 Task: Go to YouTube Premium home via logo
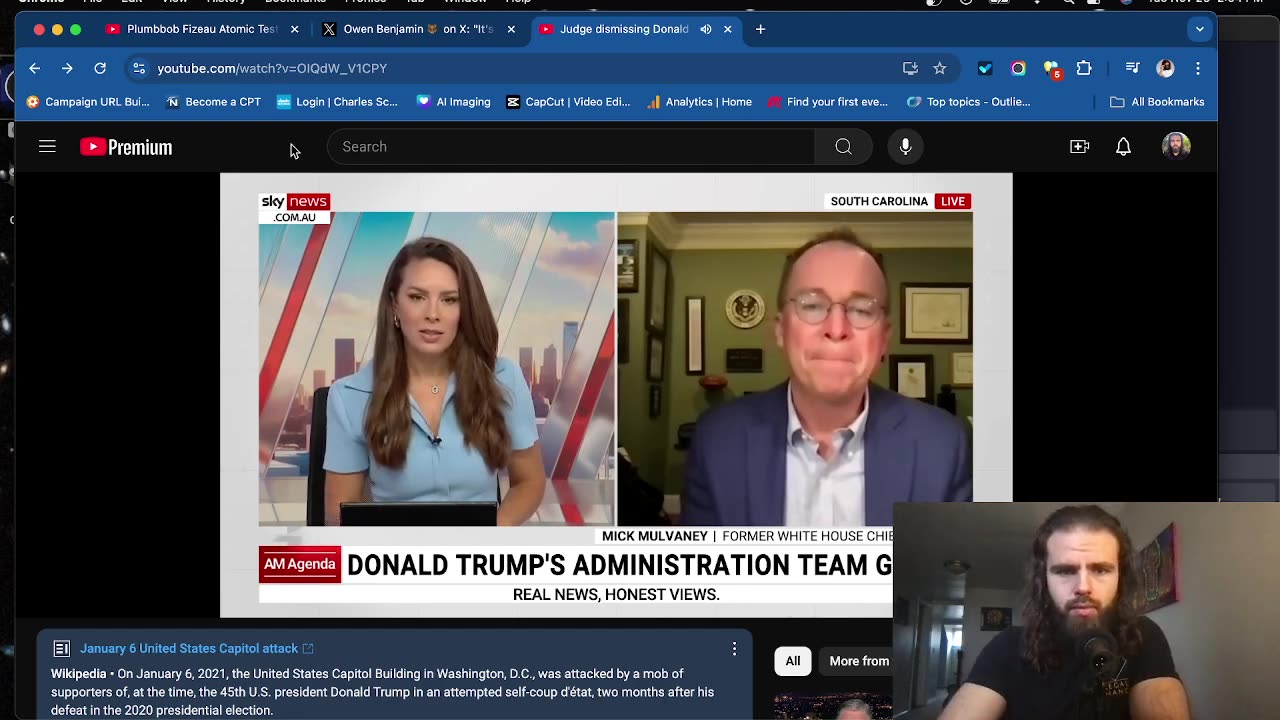[126, 147]
